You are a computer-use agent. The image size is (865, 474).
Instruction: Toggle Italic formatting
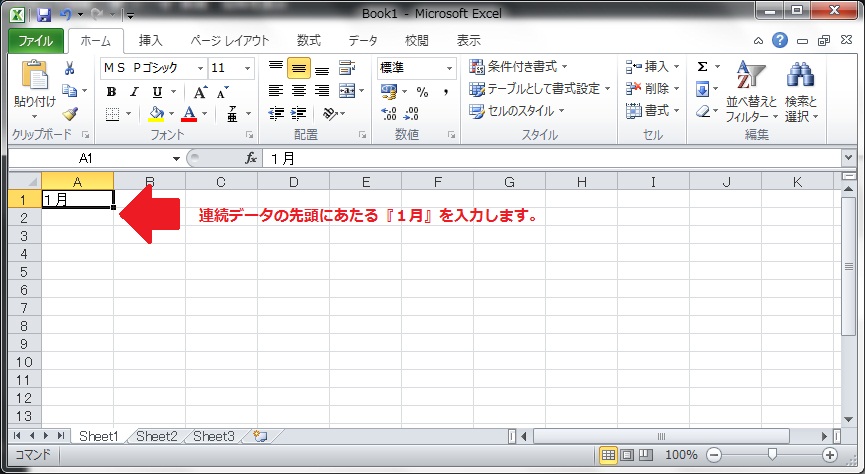134,92
